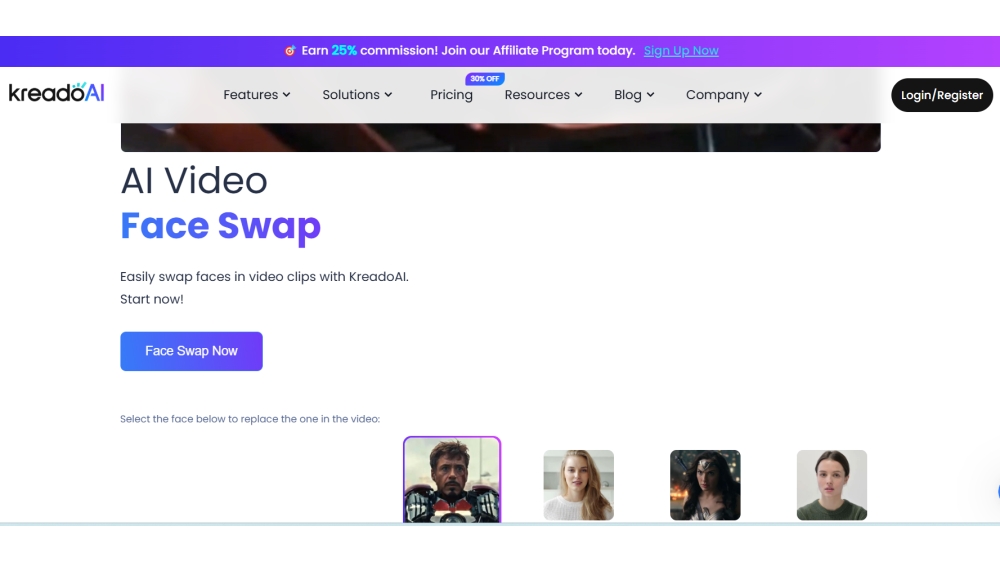The image size is (1000, 563).
Task: Expand the Resources chevron arrow
Action: [578, 95]
